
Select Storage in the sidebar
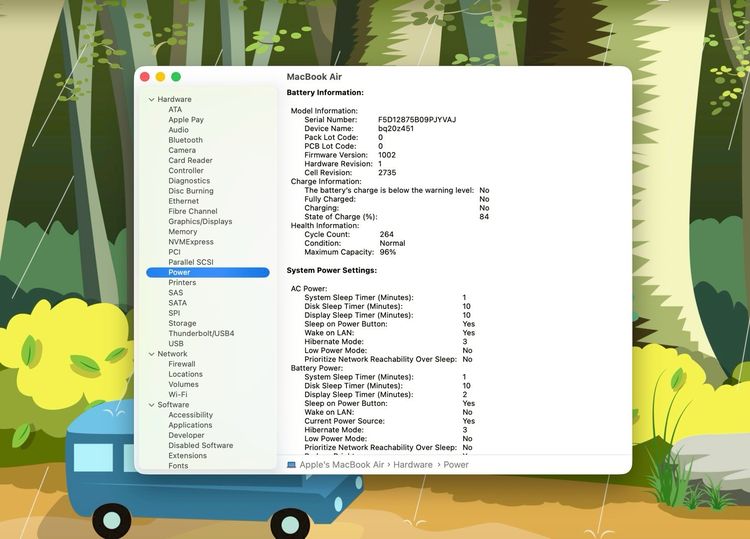[x=182, y=323]
